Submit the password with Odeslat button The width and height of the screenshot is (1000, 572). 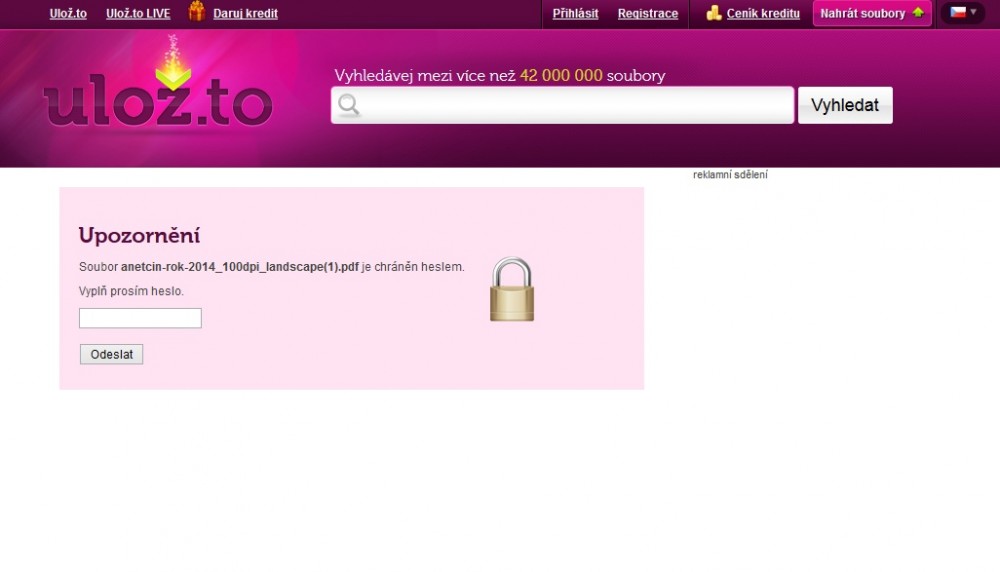tap(112, 354)
